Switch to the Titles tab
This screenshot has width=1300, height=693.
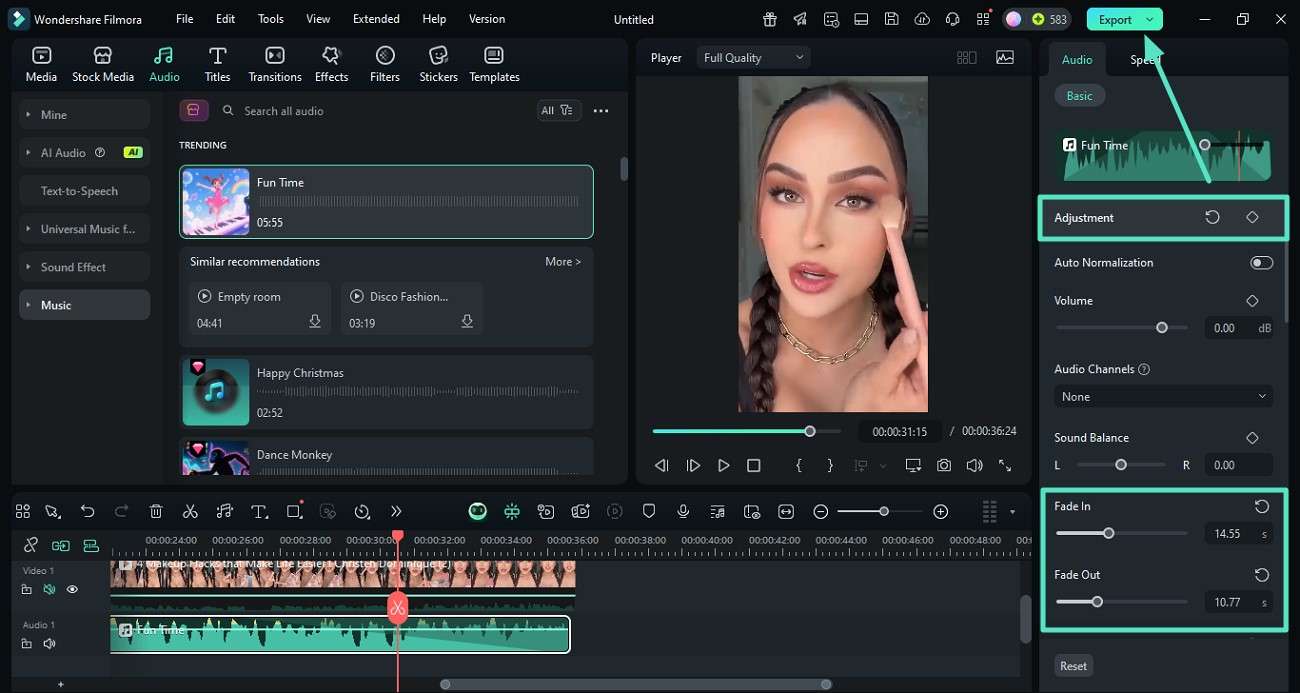pos(217,64)
